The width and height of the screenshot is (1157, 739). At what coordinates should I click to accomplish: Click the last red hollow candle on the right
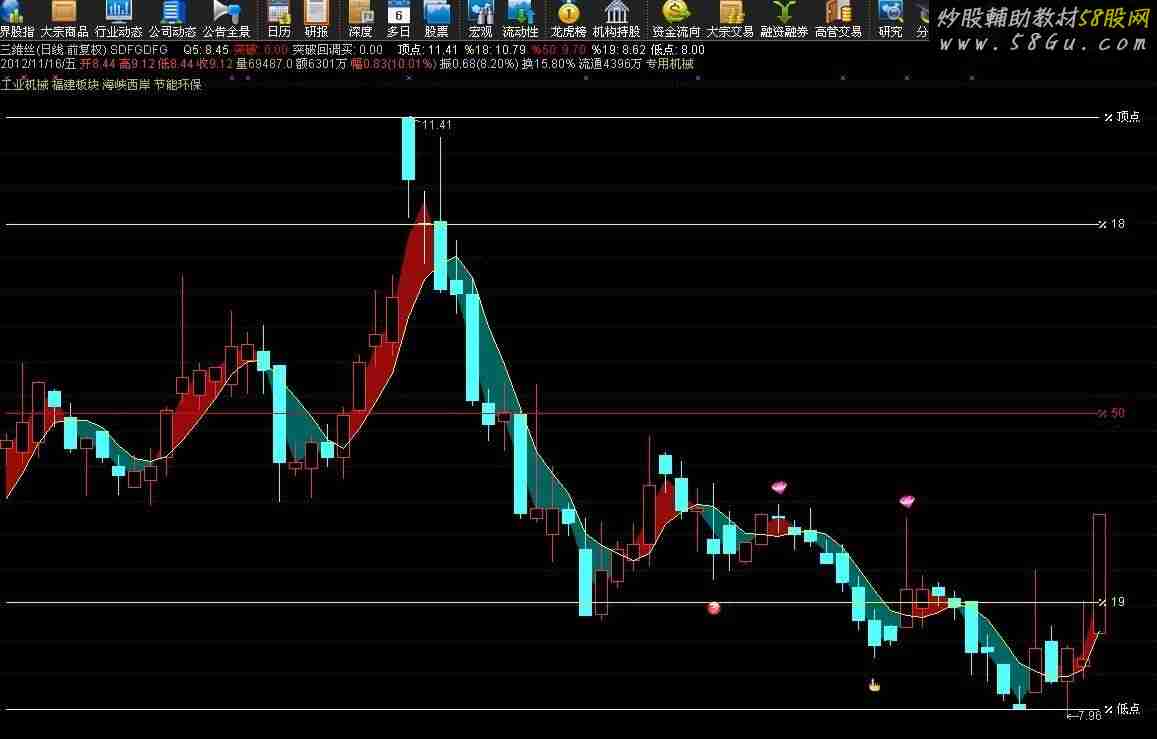pyautogui.click(x=1099, y=572)
